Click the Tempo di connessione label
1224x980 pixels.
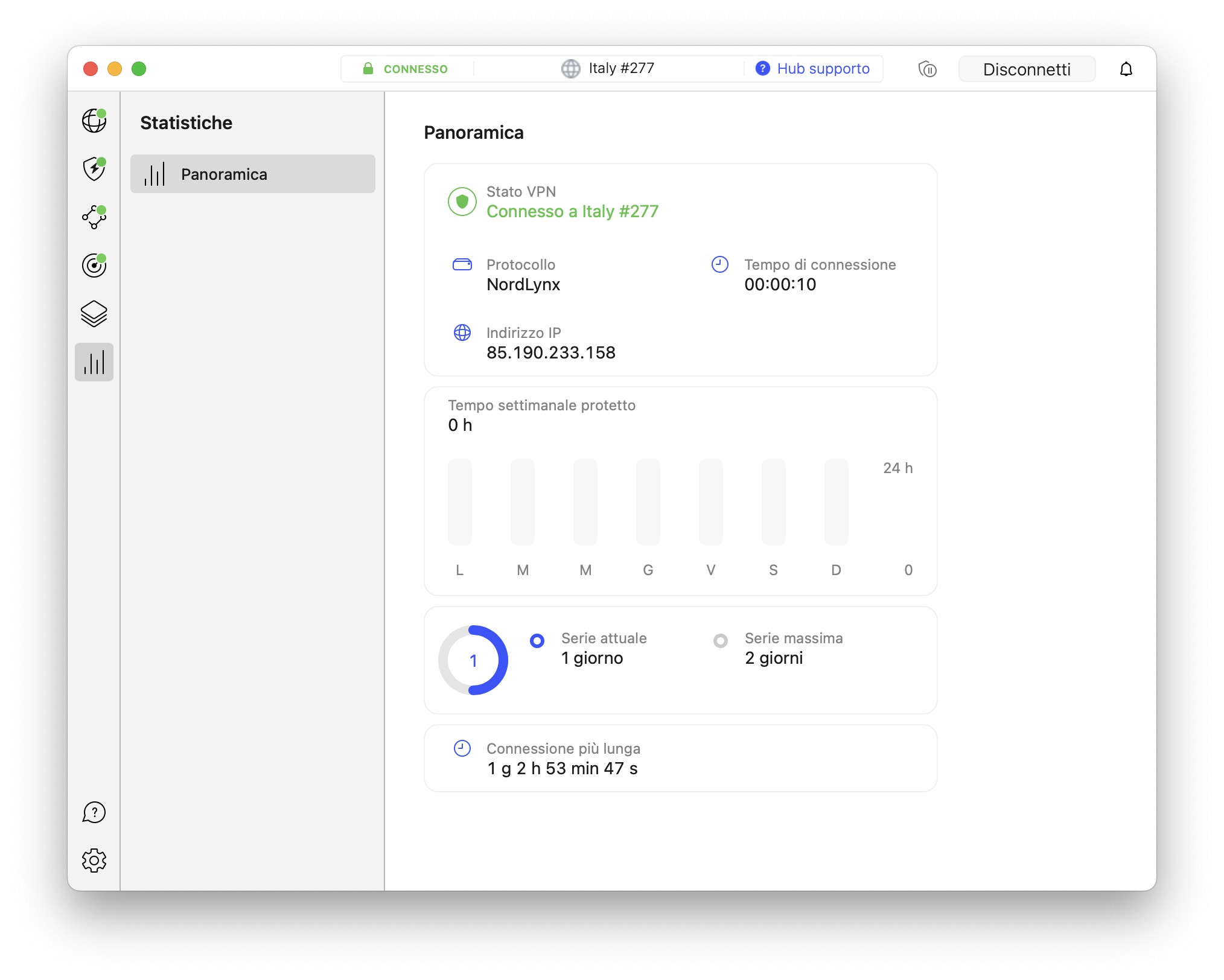coord(820,264)
